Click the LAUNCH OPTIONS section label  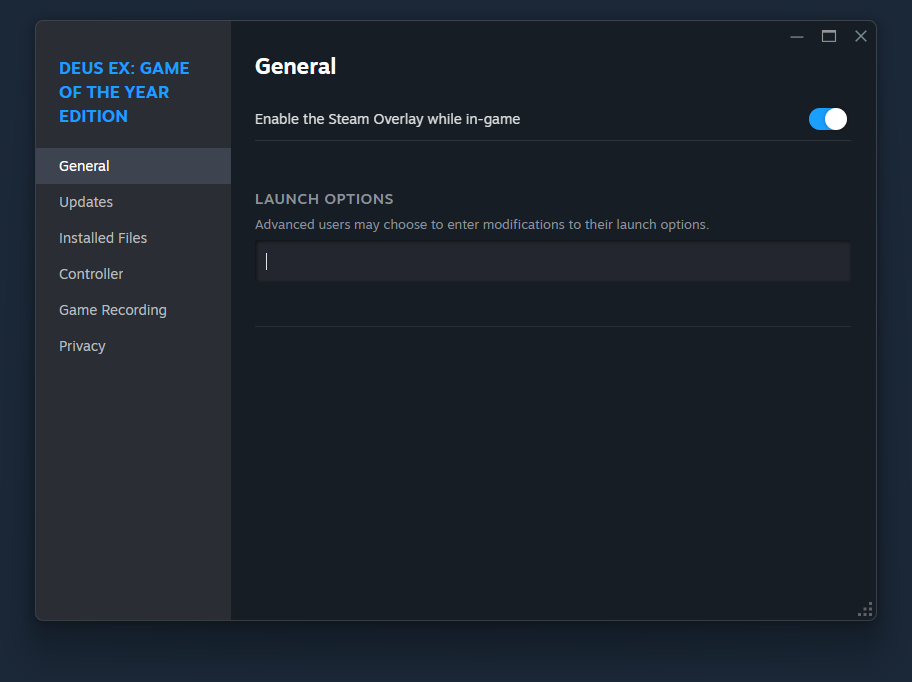click(x=324, y=199)
